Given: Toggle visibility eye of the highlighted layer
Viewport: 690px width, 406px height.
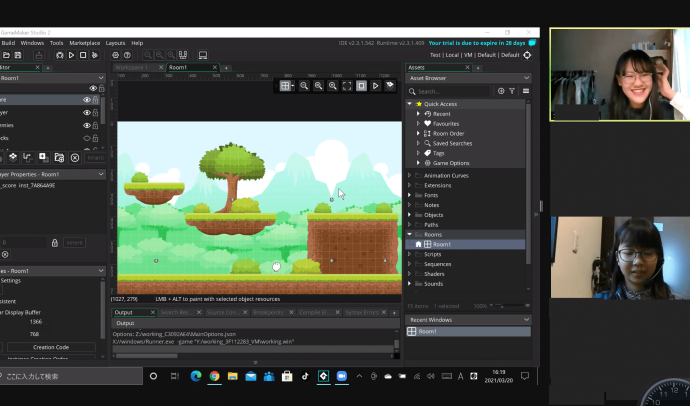Looking at the screenshot, I should (x=87, y=100).
